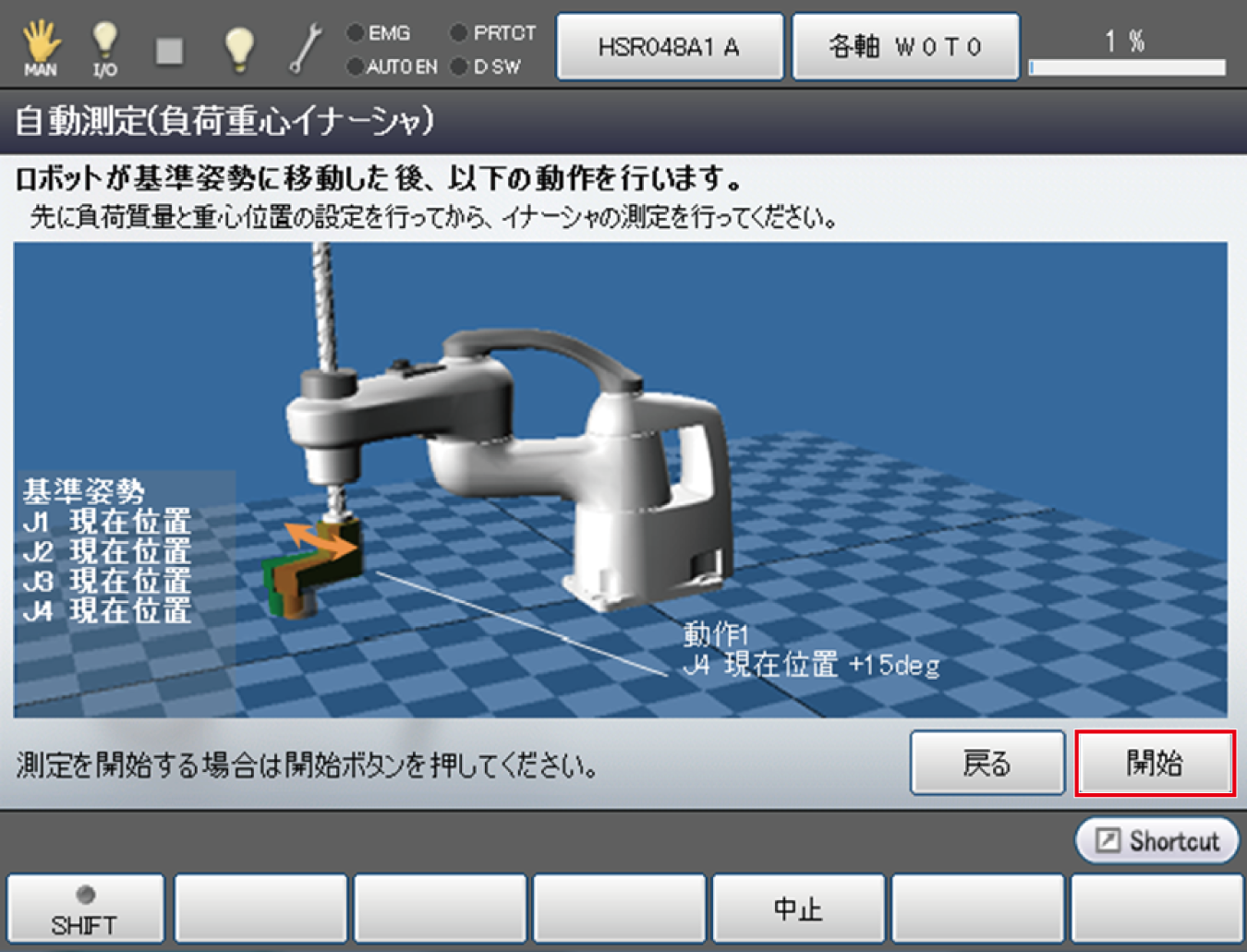1247x952 pixels.
Task: Open the 各軸 W0 T0 mode selector
Action: [905, 47]
